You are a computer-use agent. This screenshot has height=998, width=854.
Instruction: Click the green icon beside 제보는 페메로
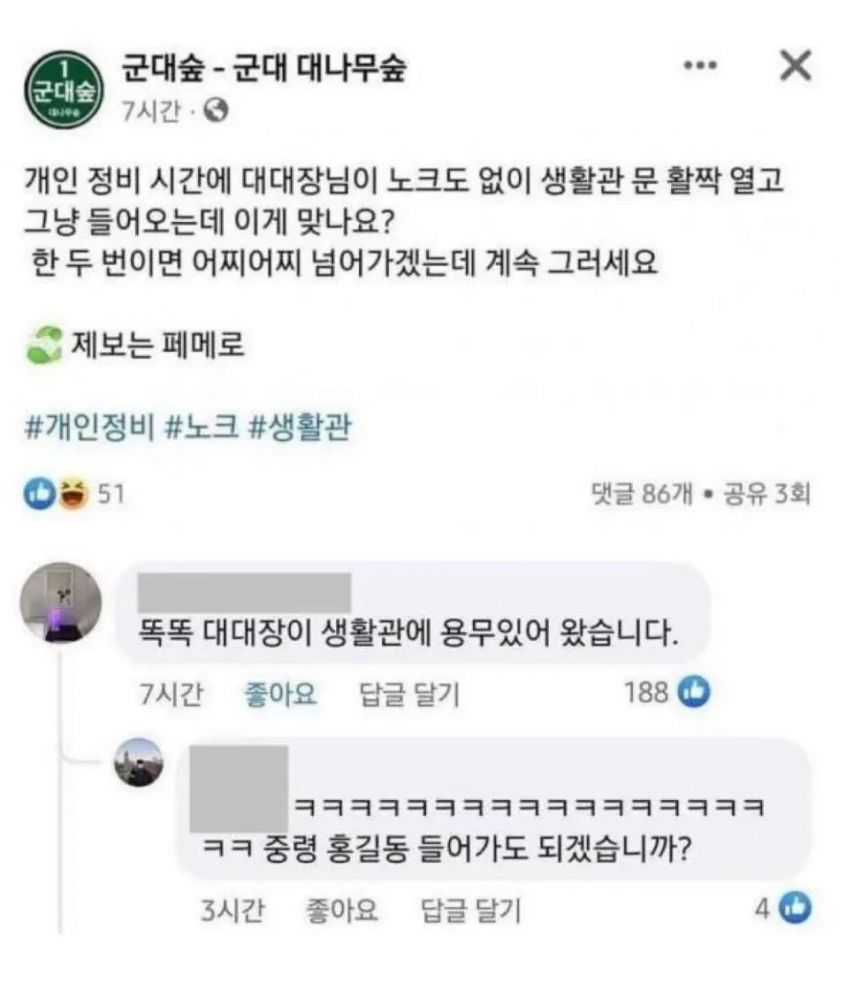point(44,345)
